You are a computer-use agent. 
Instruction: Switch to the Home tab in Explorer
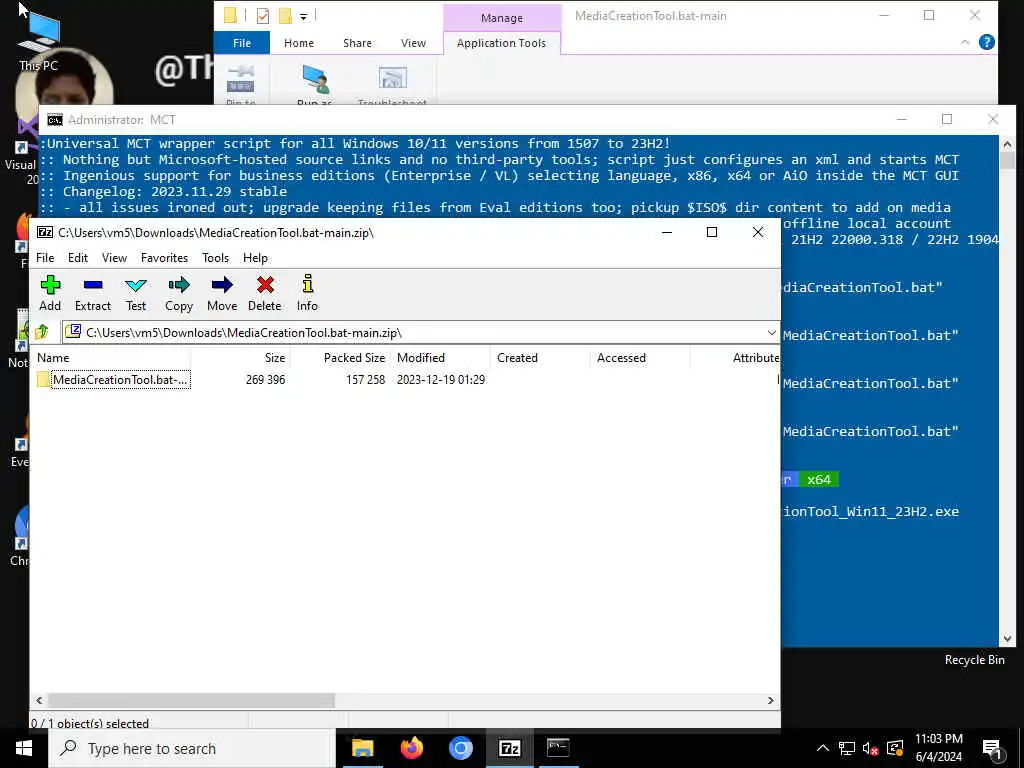pyautogui.click(x=298, y=43)
